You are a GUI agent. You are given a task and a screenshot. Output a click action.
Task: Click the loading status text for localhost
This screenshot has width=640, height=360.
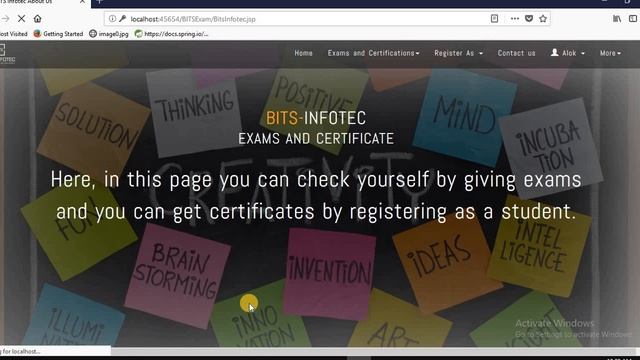click(20, 351)
